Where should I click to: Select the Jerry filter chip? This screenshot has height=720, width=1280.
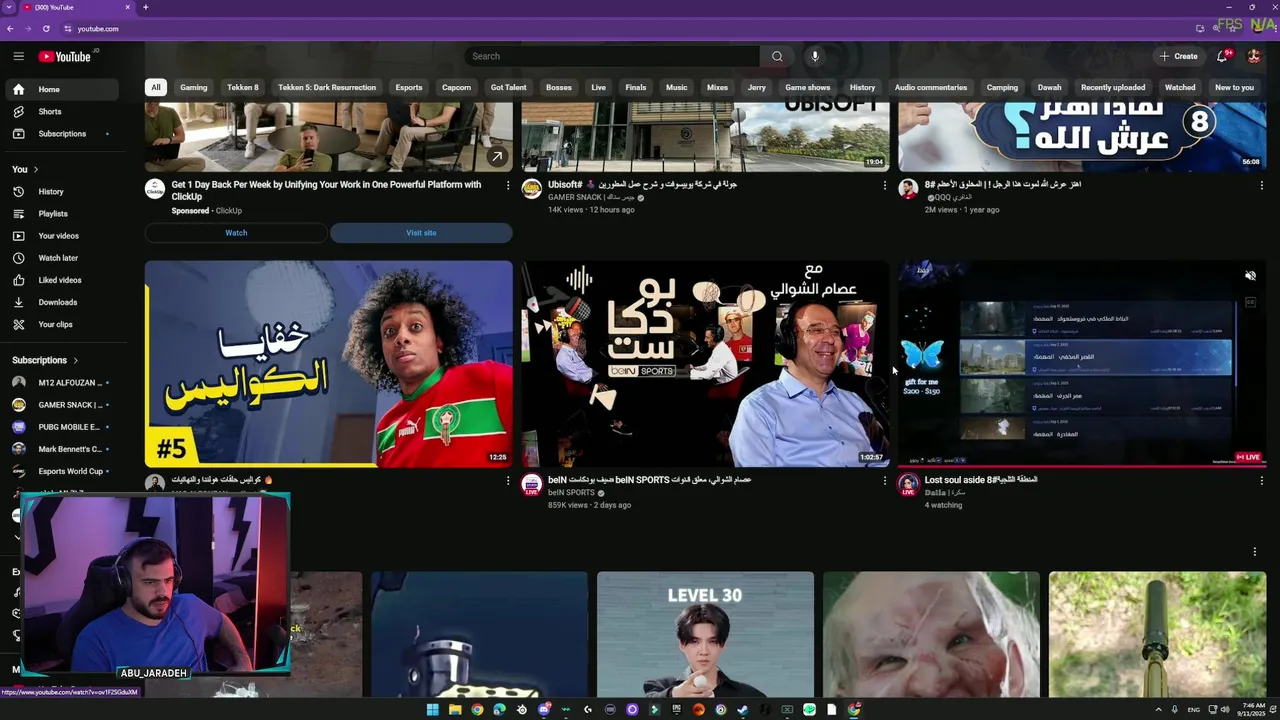757,87
